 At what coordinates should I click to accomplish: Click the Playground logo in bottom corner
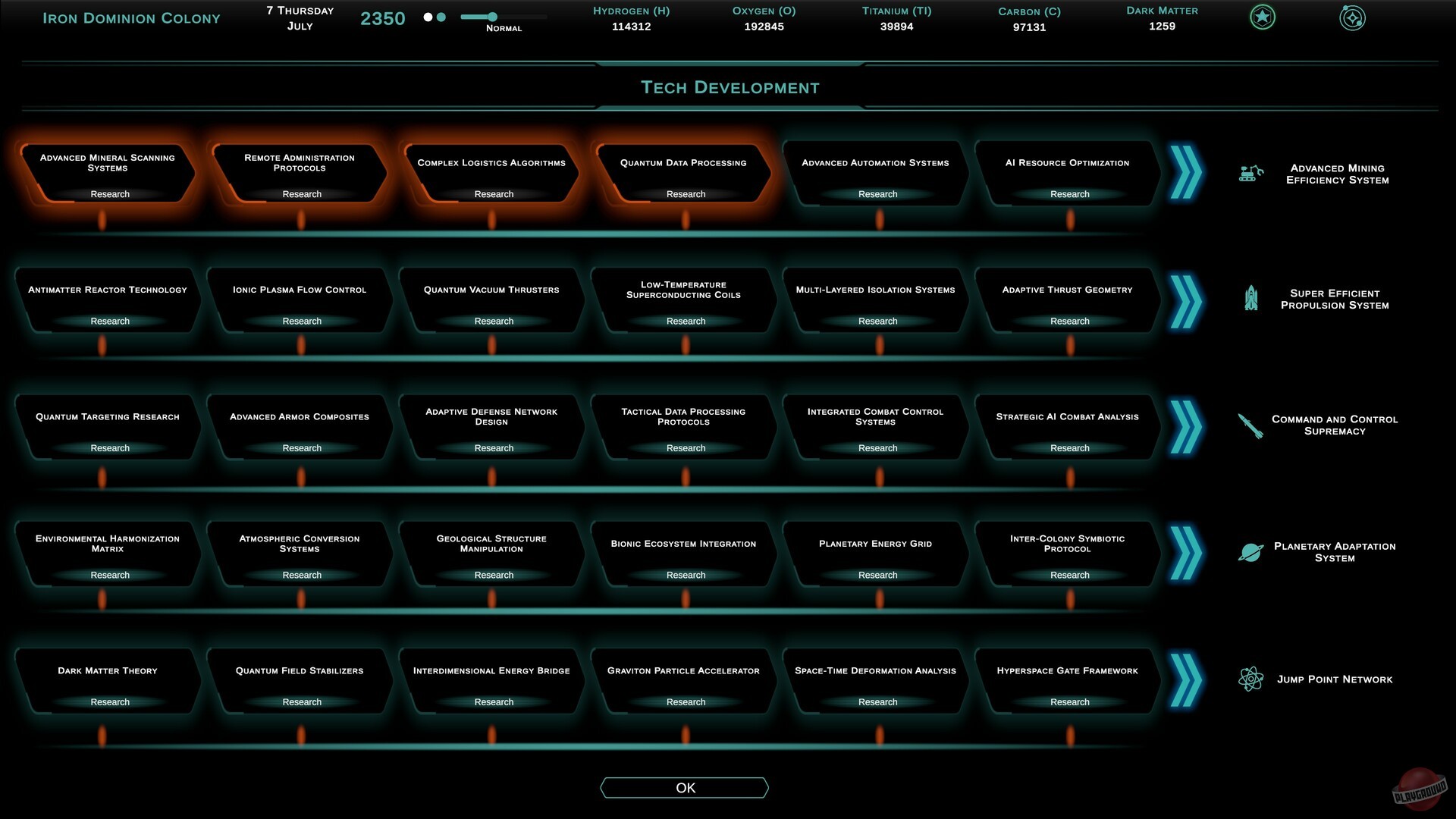coord(1420,791)
